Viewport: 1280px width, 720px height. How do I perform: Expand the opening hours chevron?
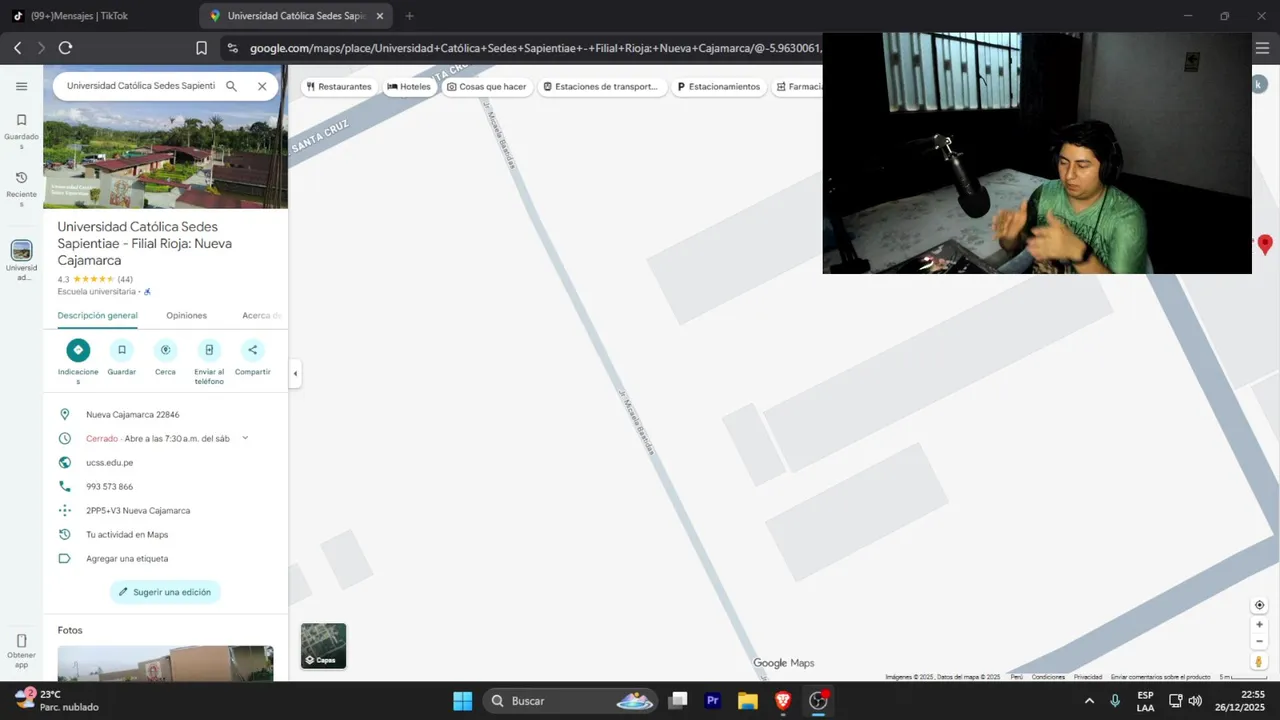[245, 438]
